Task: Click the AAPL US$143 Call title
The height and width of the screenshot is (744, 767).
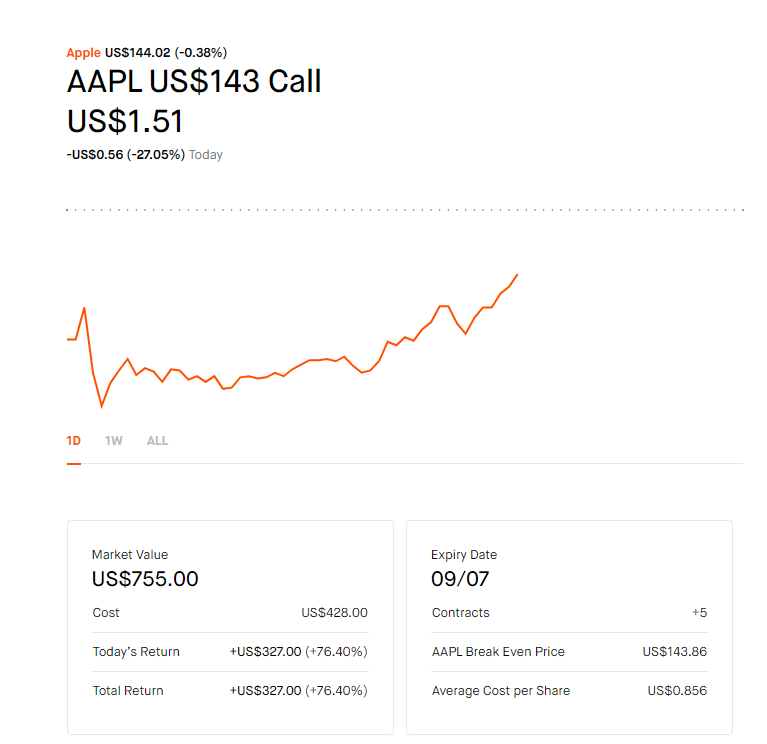Action: 194,82
